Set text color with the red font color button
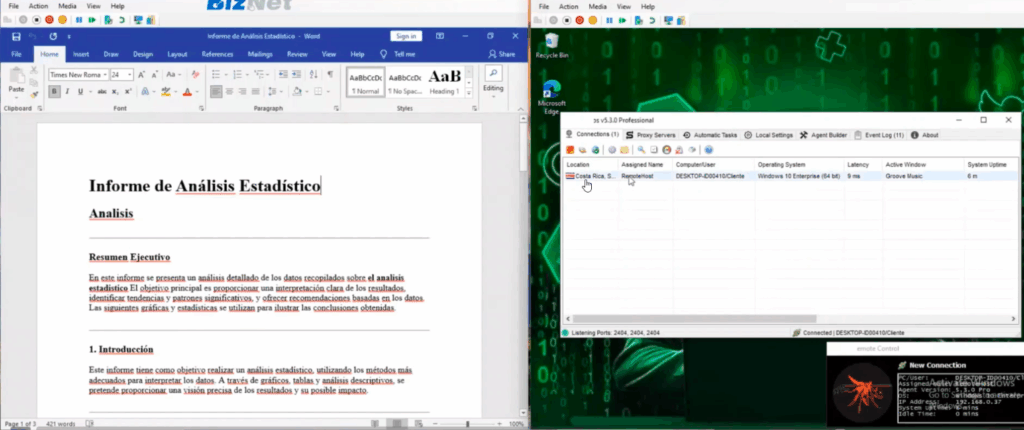 click(x=186, y=92)
